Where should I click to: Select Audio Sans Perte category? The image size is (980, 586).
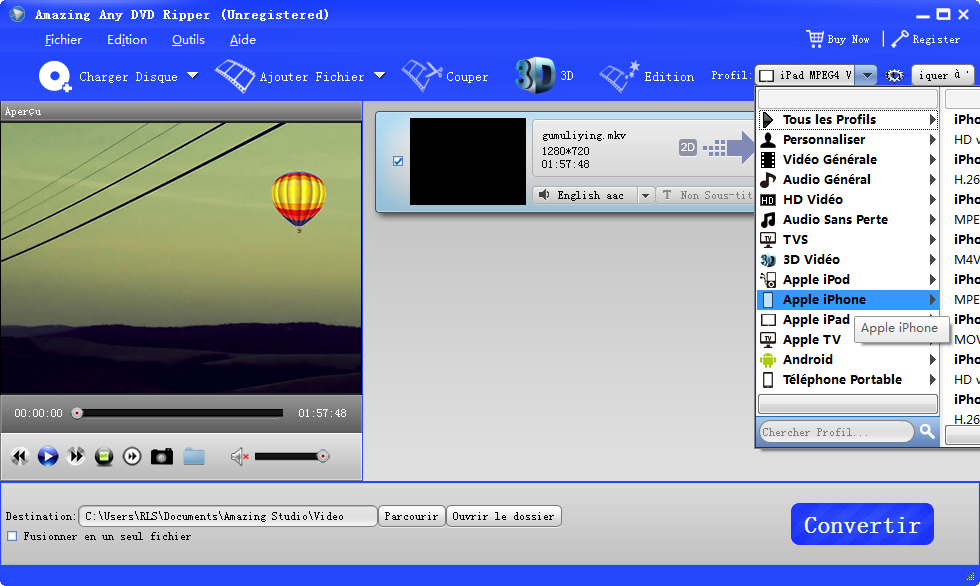click(848, 219)
